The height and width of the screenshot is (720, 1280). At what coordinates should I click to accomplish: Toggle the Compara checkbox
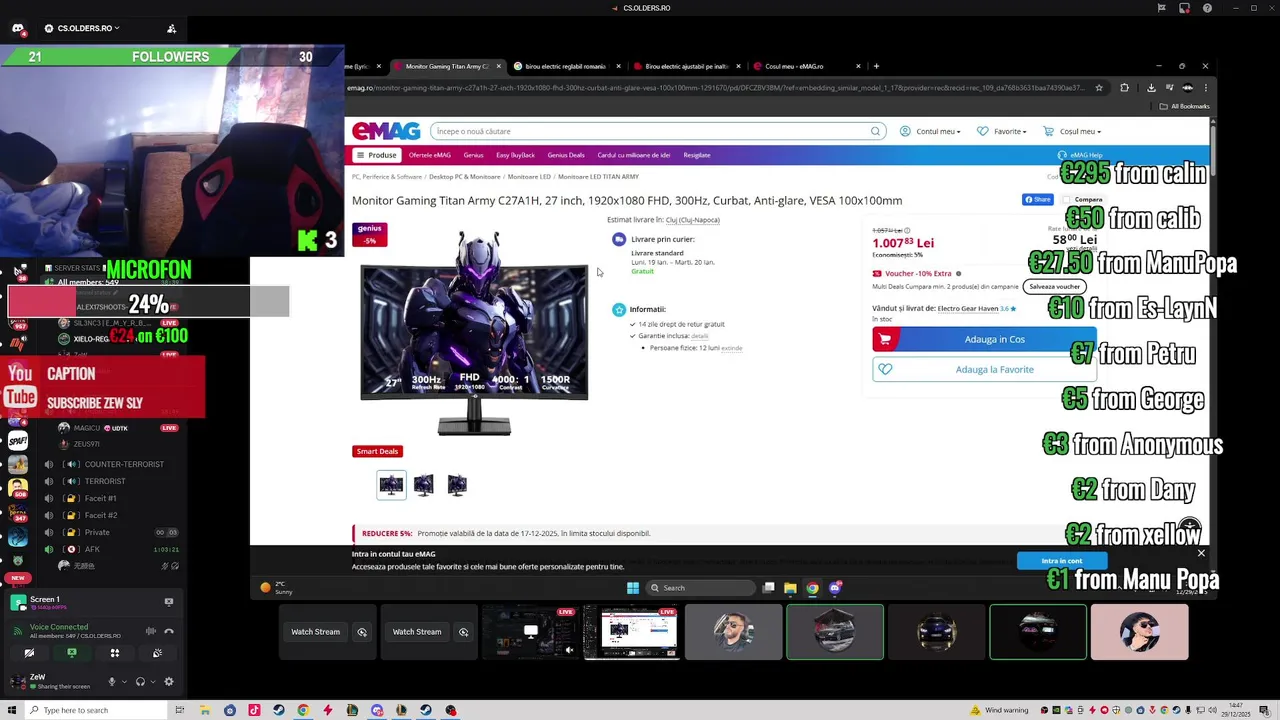pyautogui.click(x=1068, y=199)
